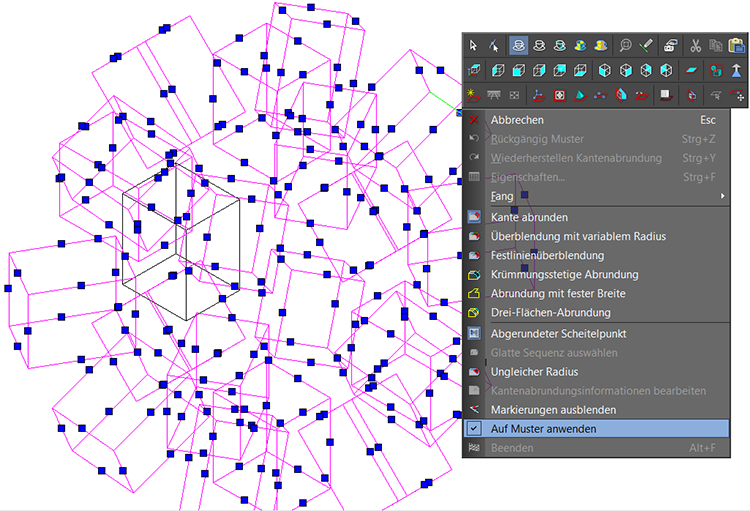Click the cyan cone on plane icon
Screen dimensions: 750x511
pyautogui.click(x=580, y=95)
